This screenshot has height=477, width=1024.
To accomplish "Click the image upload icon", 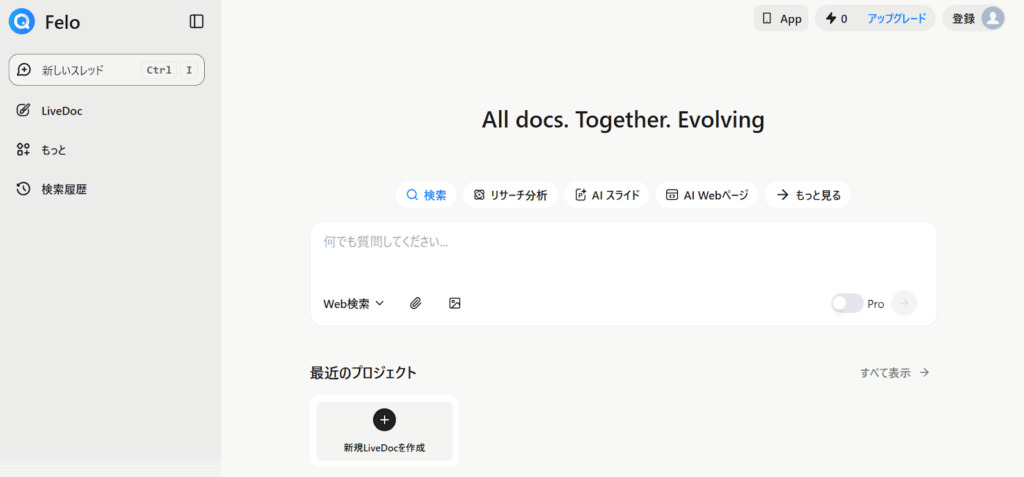I will tap(455, 303).
